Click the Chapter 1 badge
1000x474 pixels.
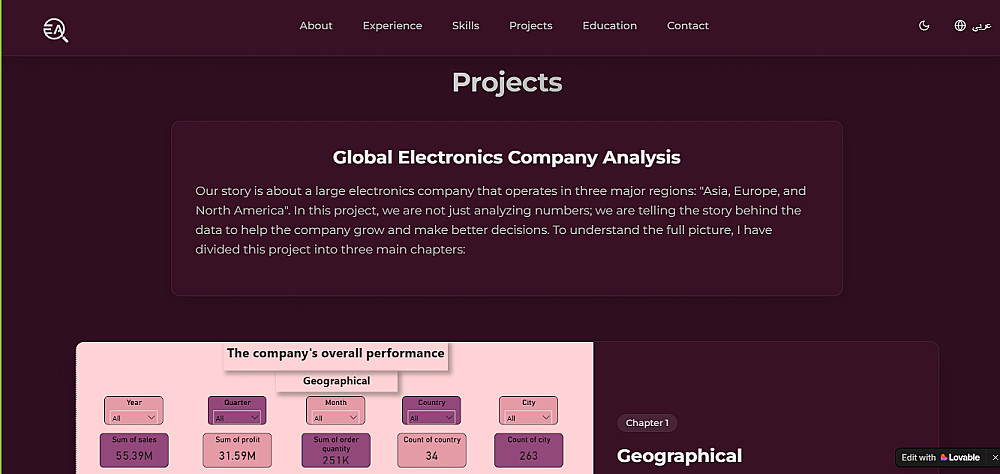tap(647, 423)
